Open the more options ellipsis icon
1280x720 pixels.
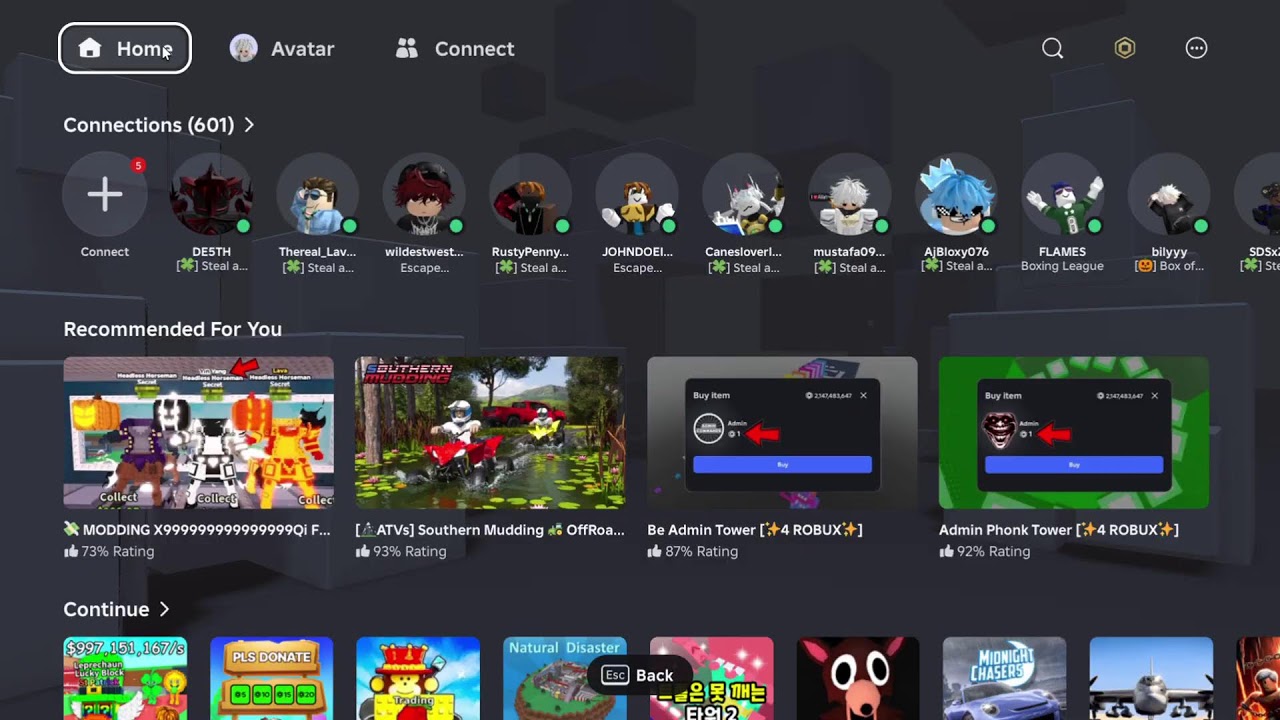pos(1196,48)
